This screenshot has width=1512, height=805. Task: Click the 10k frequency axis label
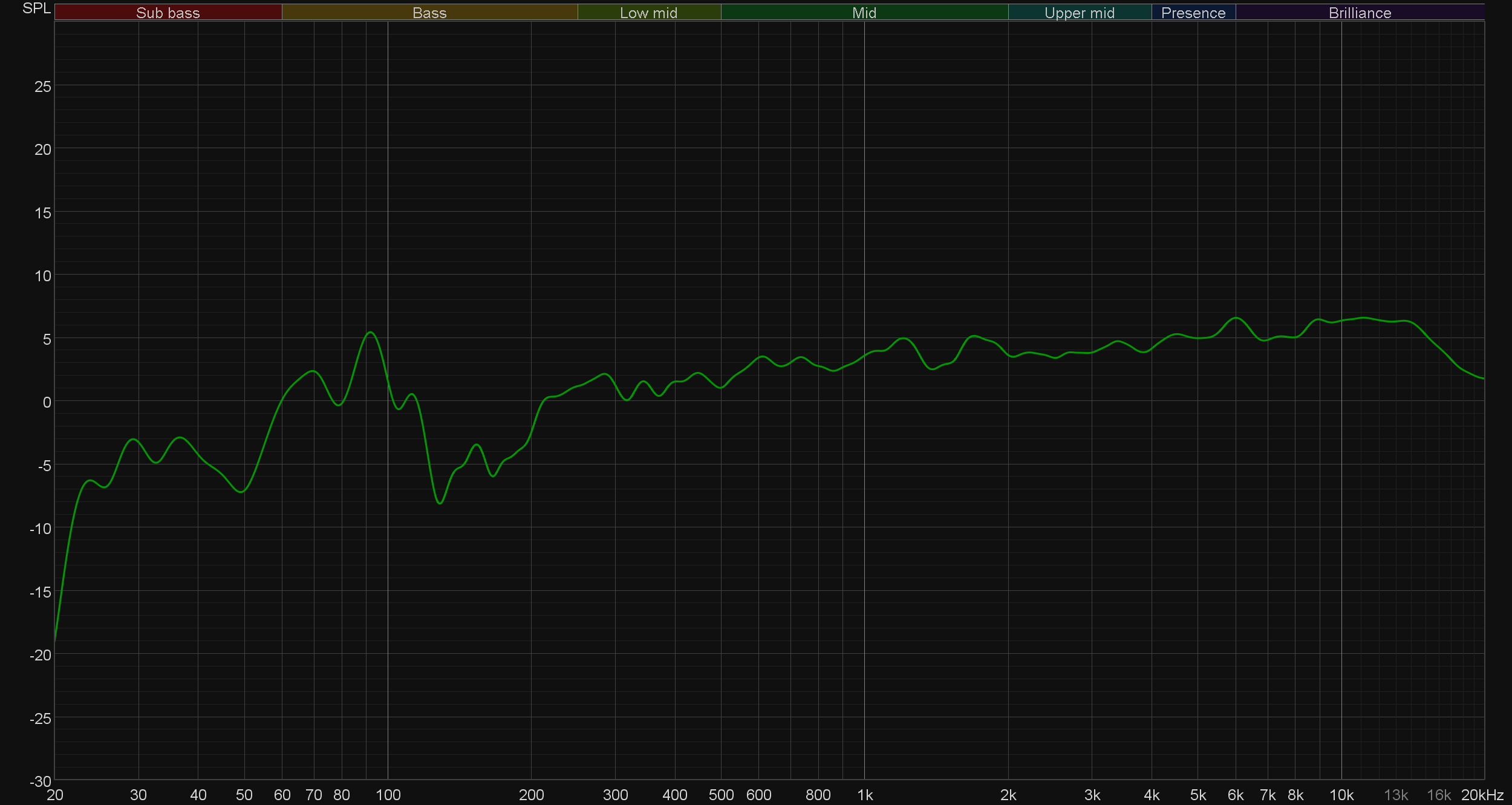[x=1341, y=795]
